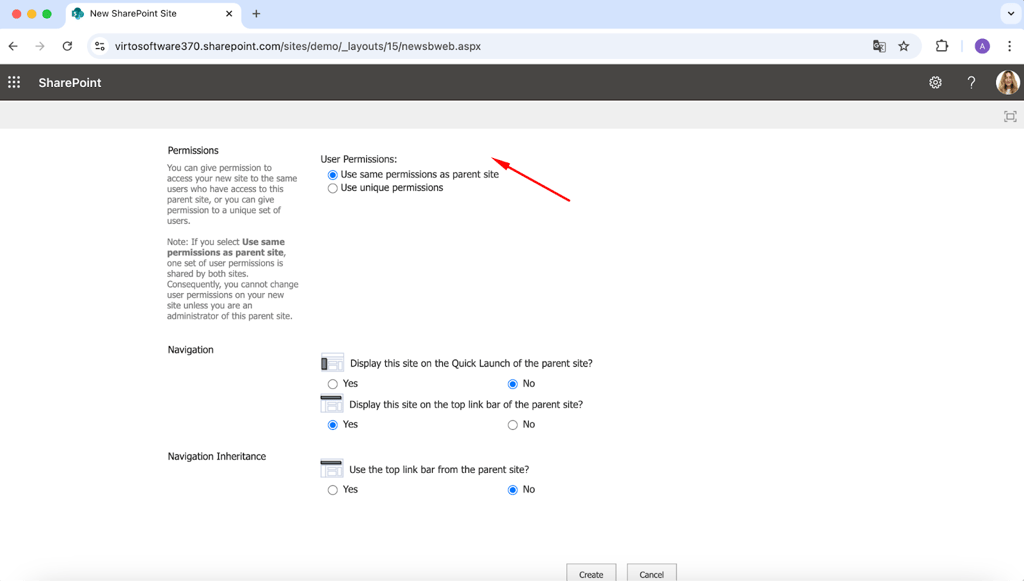Click the Cancel button

[x=651, y=573]
